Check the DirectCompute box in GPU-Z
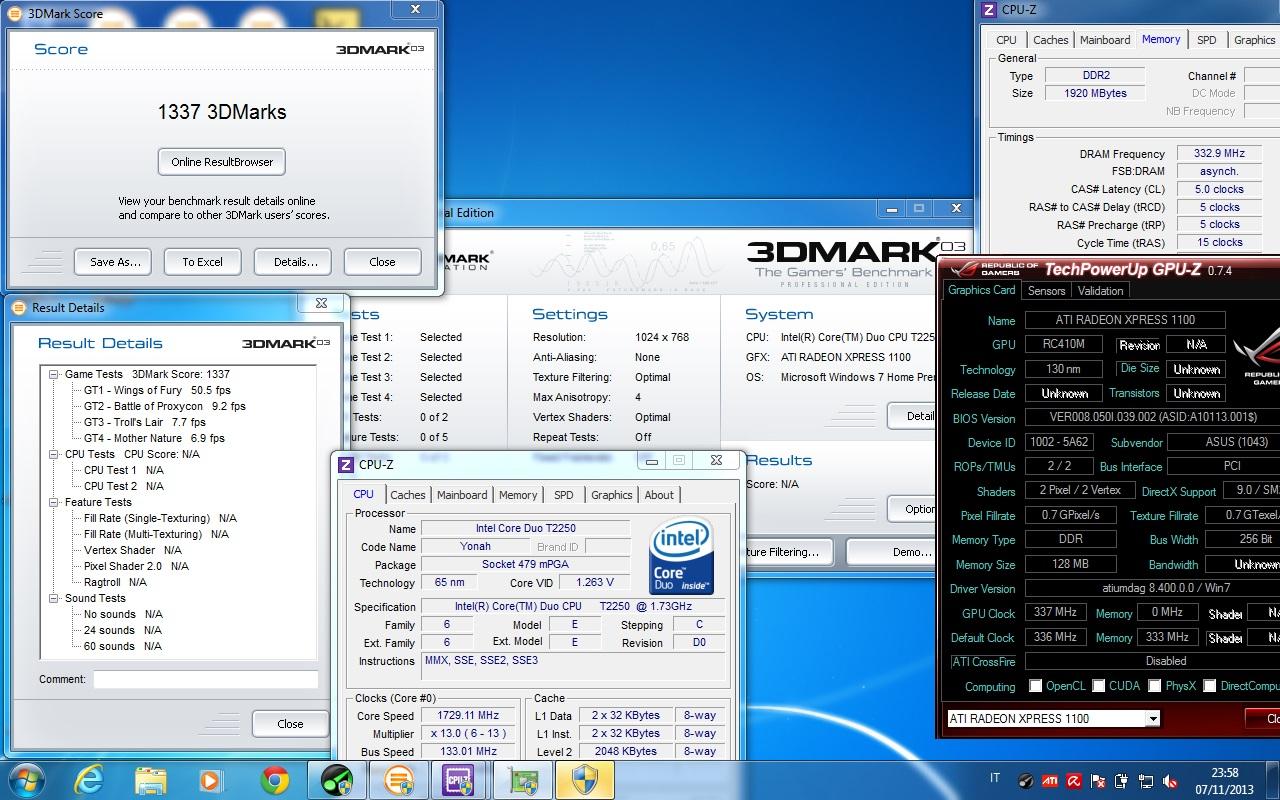The width and height of the screenshot is (1280, 800). pos(1210,686)
